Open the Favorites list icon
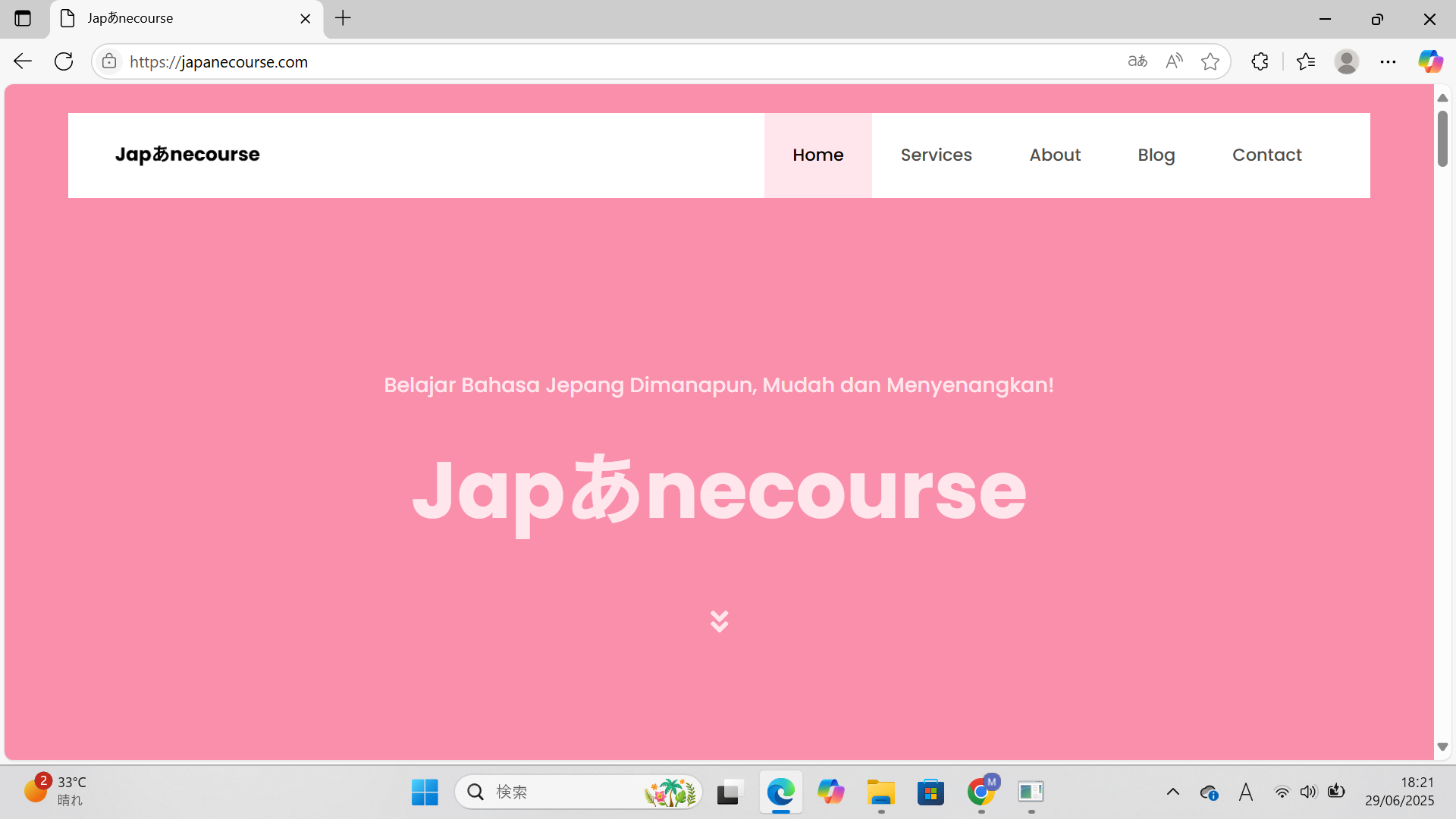 point(1306,61)
